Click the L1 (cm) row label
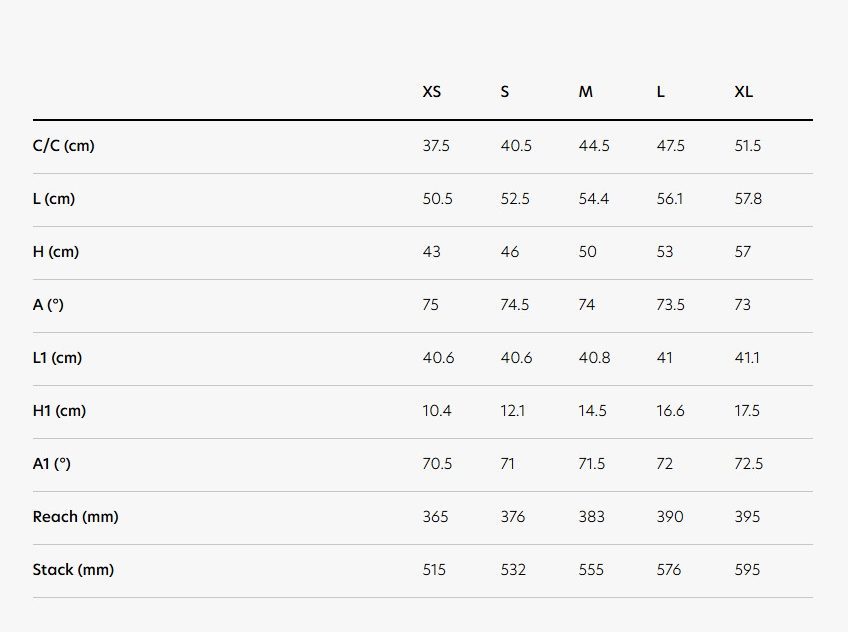 57,357
